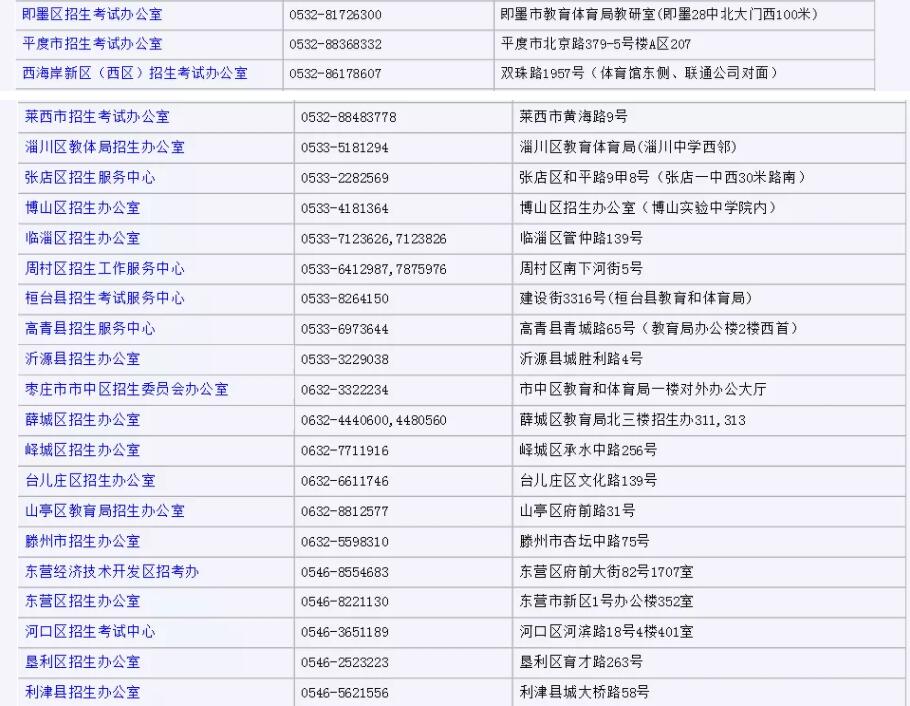This screenshot has height=706, width=910.
Task: Open the 枣庄市市中区招生委员会办公室 link
Action: click(x=126, y=389)
